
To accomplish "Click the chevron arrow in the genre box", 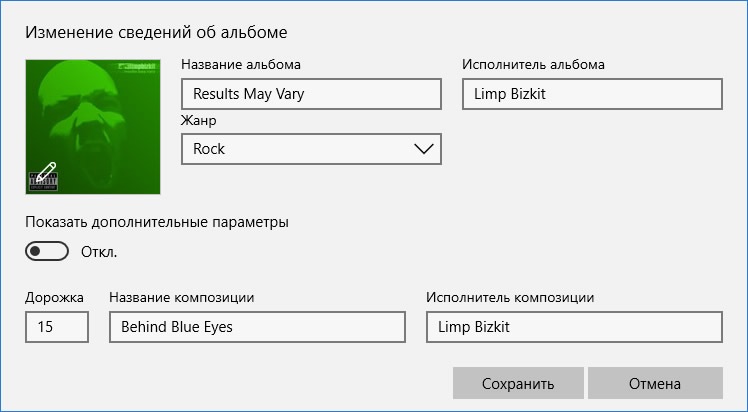I will 424,149.
